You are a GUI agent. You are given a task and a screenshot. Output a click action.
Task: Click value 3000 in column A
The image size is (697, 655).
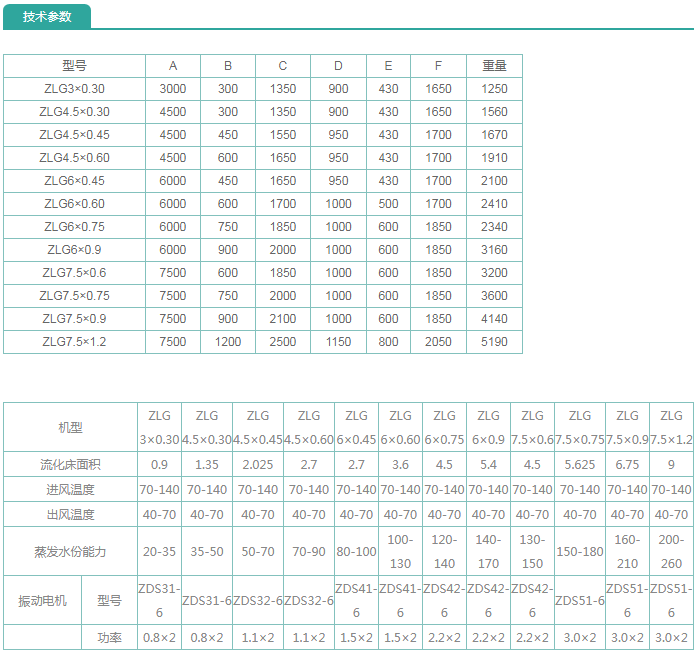(x=173, y=89)
